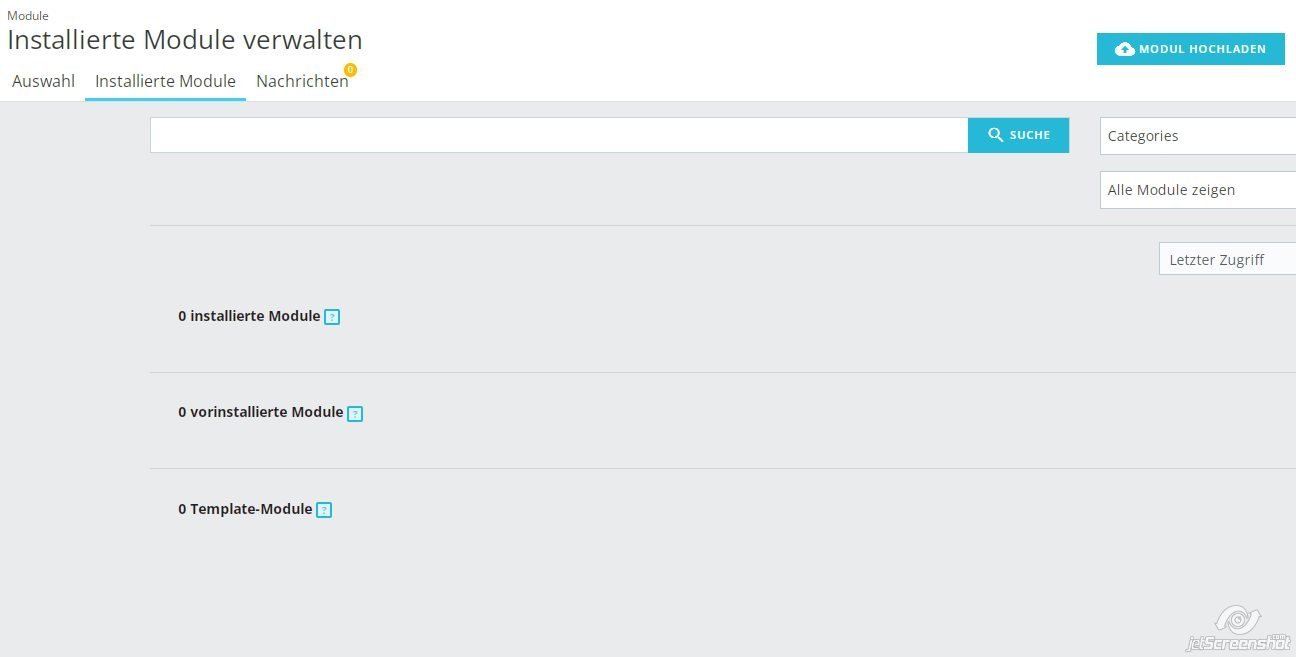Open the Categories dropdown
This screenshot has height=657, width=1296.
click(x=1198, y=136)
